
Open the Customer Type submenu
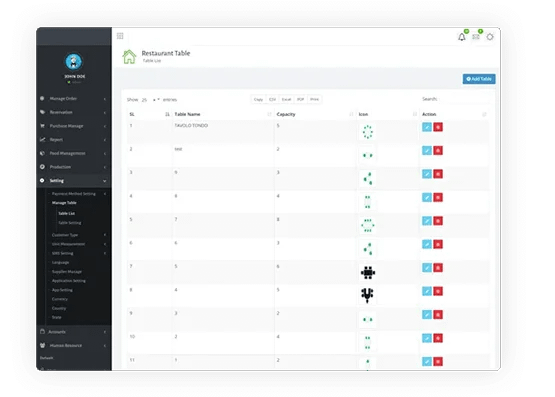click(65, 235)
